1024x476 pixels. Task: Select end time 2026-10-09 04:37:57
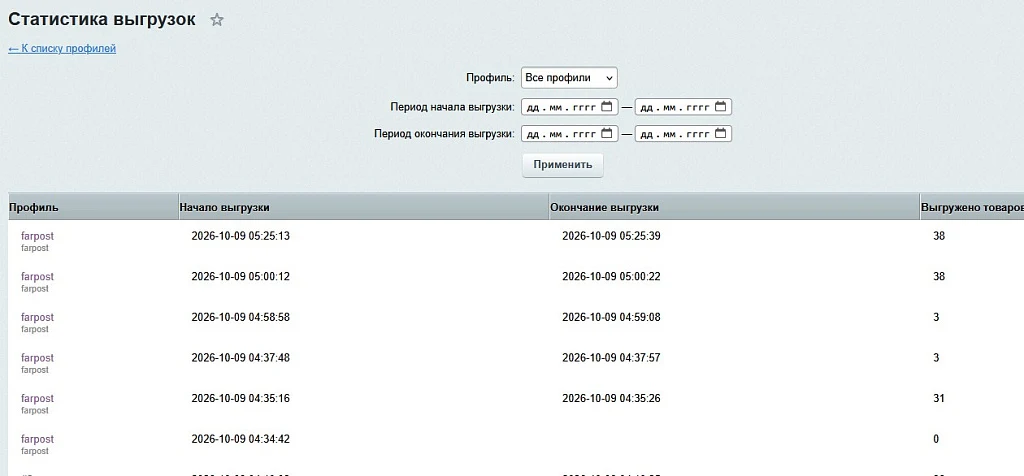(x=611, y=358)
